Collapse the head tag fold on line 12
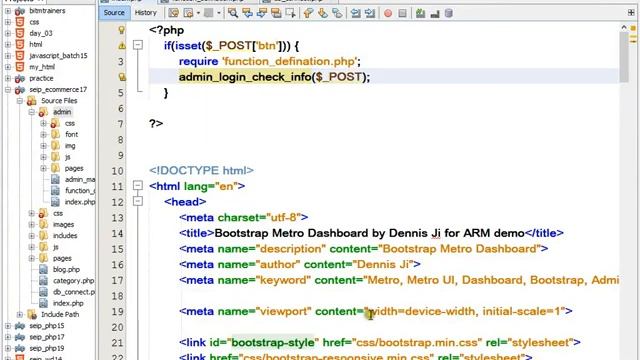 point(138,201)
